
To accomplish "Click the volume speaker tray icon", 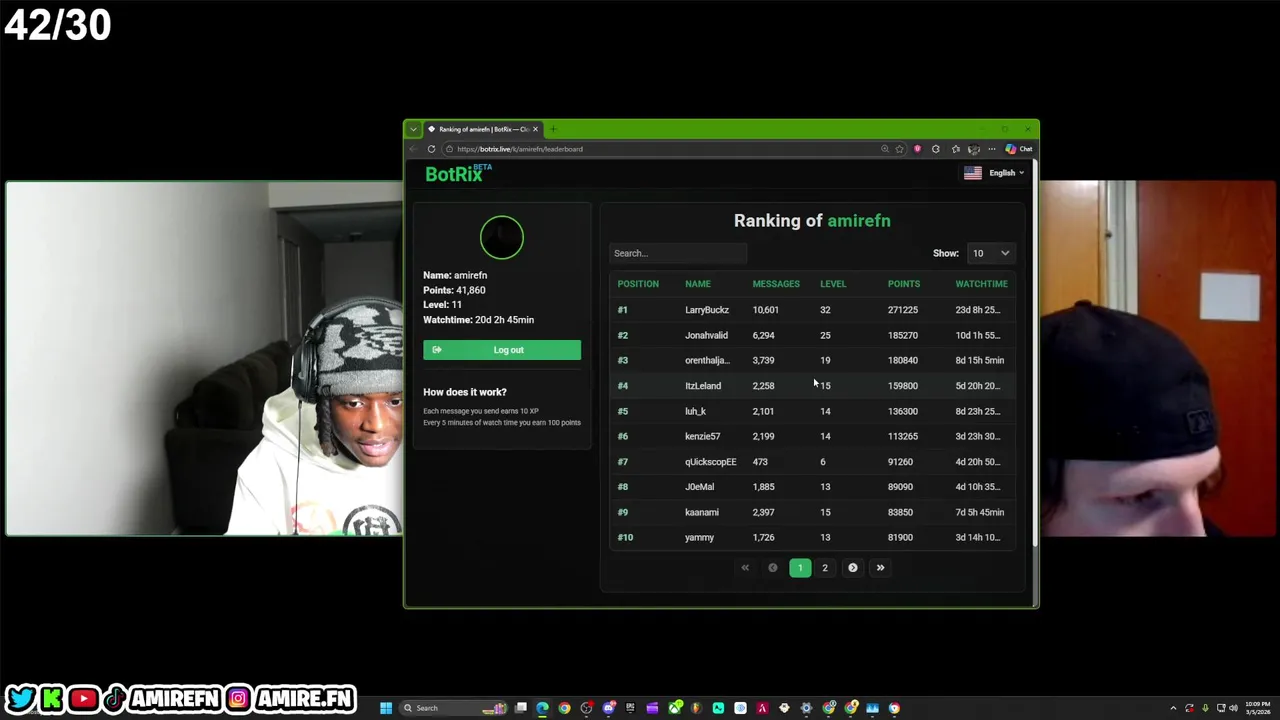I will [x=1234, y=708].
